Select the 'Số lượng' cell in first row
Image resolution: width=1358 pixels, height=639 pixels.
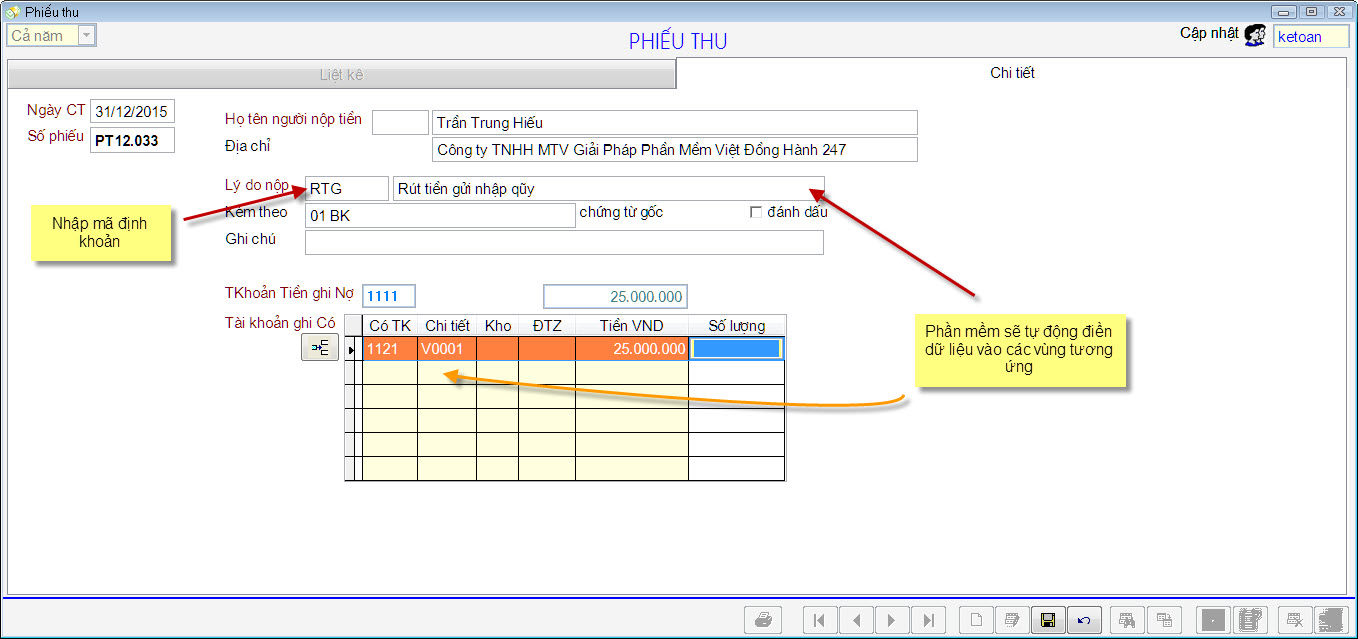[x=736, y=349]
